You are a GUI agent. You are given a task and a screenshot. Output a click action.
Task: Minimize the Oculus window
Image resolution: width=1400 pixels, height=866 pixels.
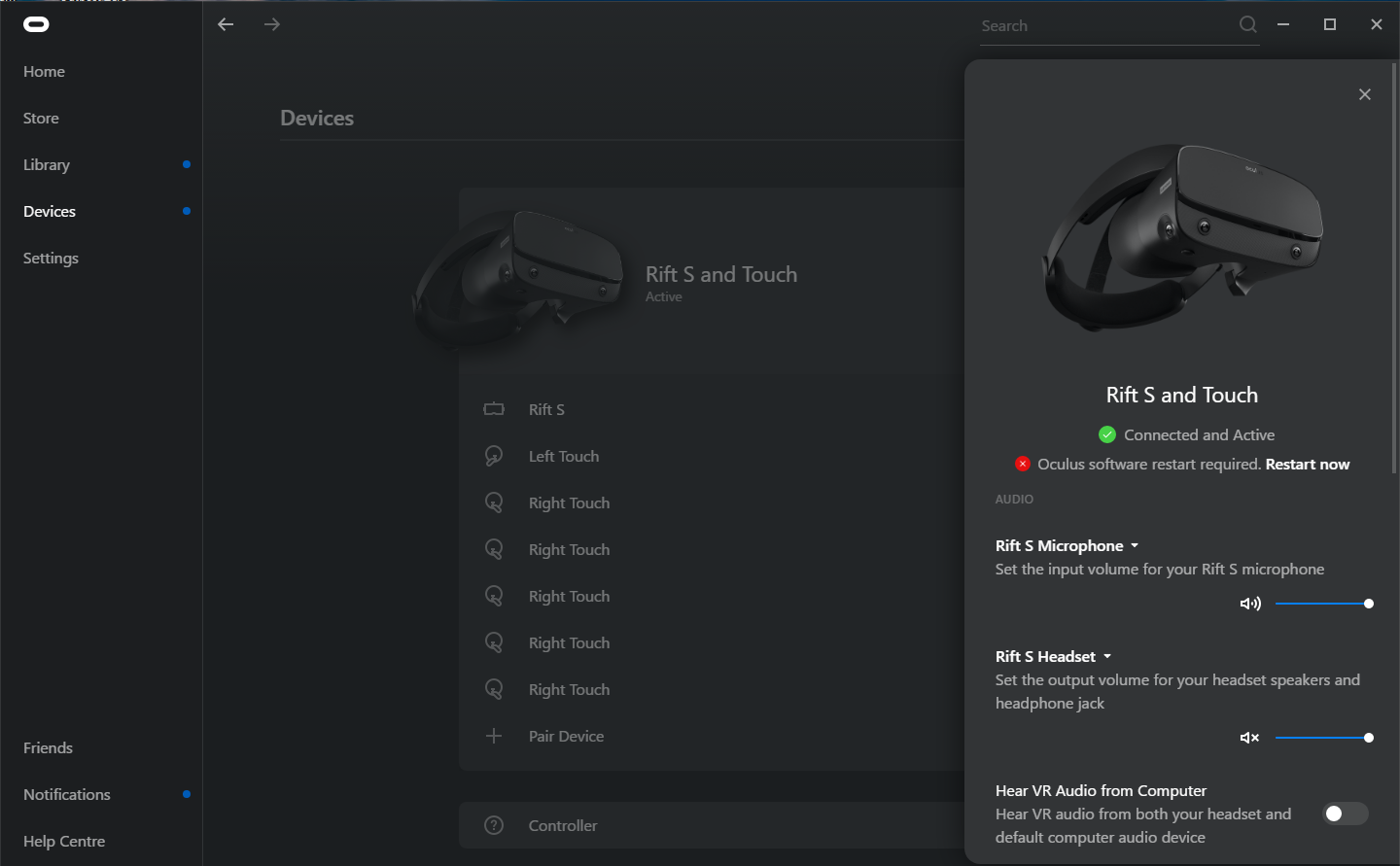(1283, 24)
